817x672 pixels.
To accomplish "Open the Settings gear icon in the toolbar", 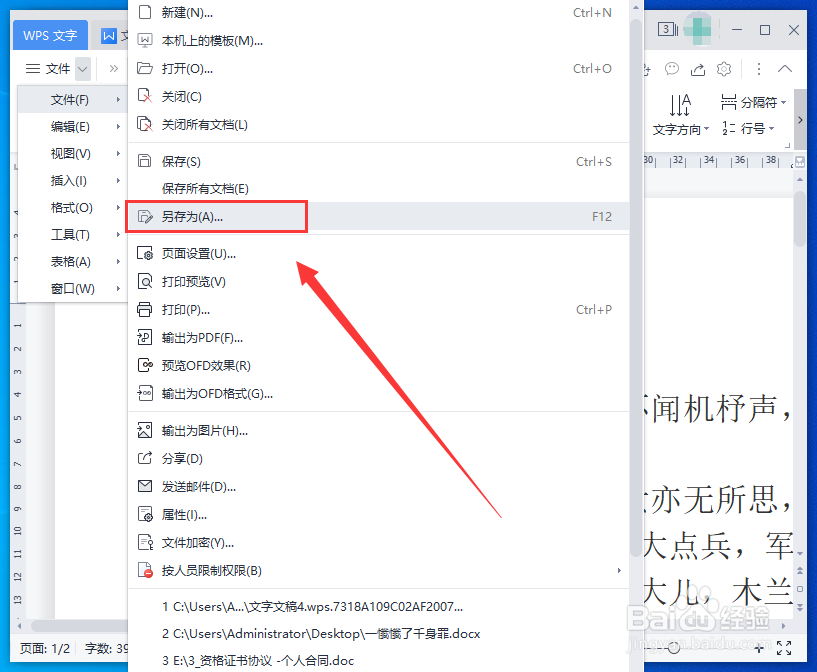I will pos(724,69).
